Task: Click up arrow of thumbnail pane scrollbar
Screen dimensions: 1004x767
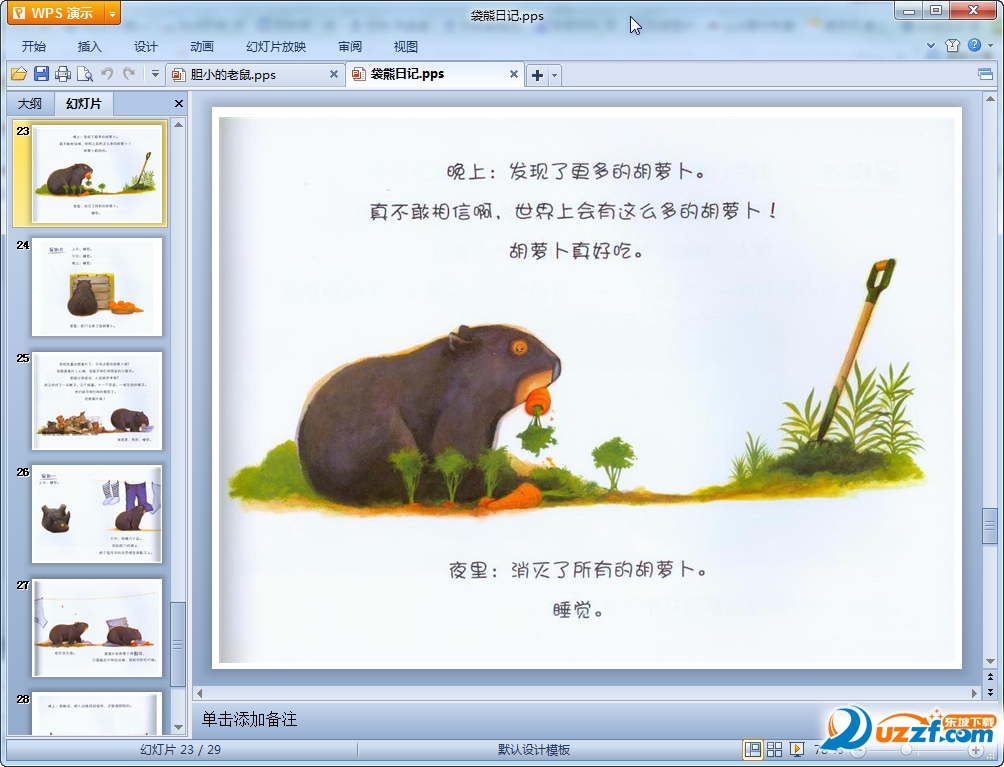Action: (179, 124)
